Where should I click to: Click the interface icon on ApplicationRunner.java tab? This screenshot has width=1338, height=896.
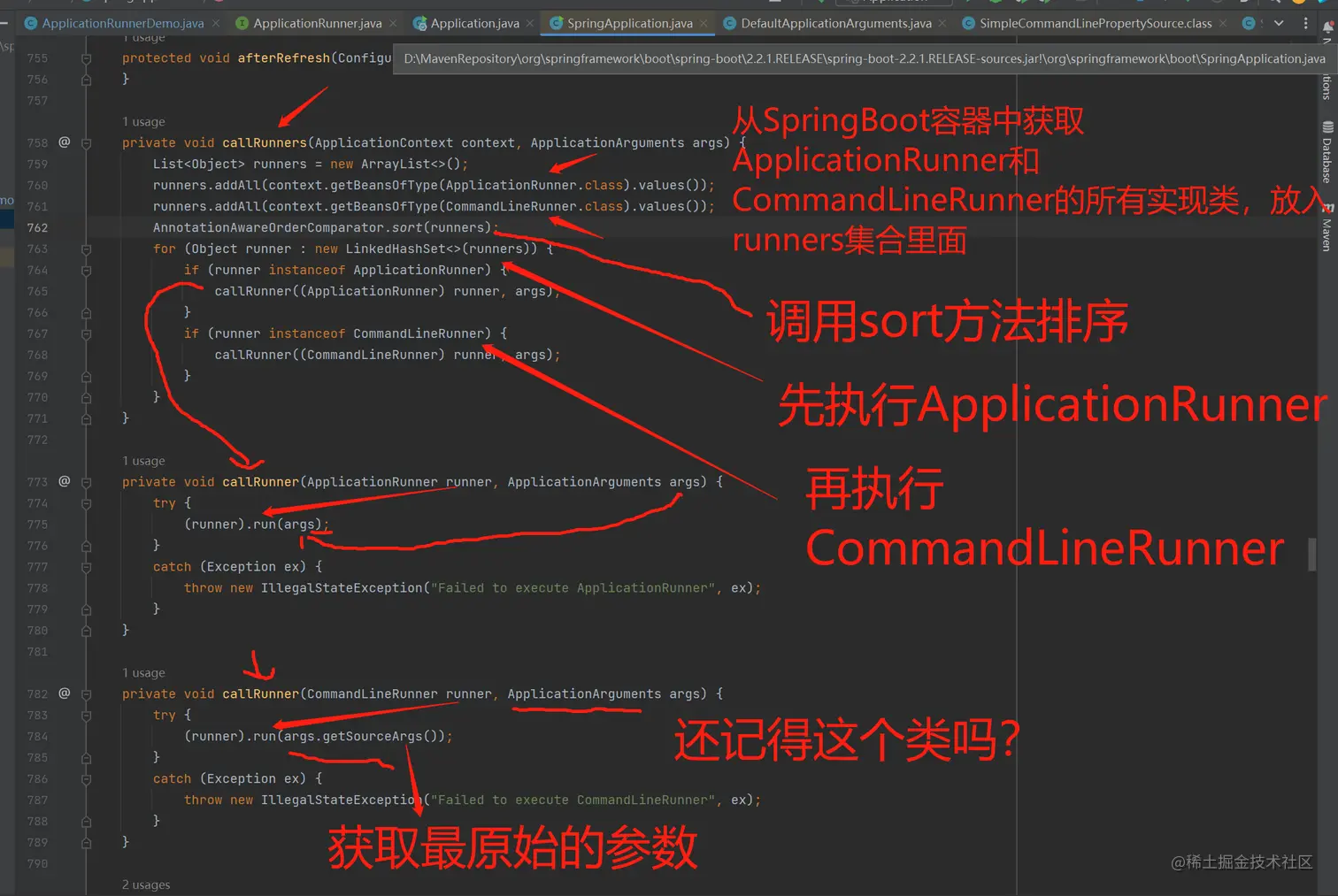tap(242, 23)
